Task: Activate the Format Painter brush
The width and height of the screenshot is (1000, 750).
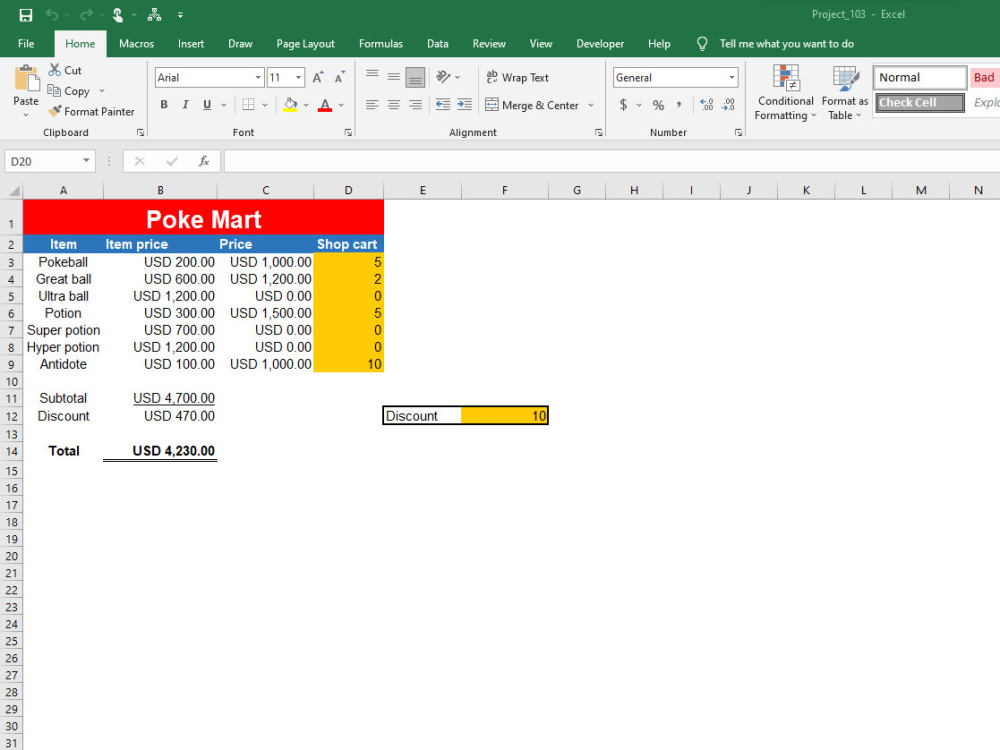Action: click(x=55, y=111)
